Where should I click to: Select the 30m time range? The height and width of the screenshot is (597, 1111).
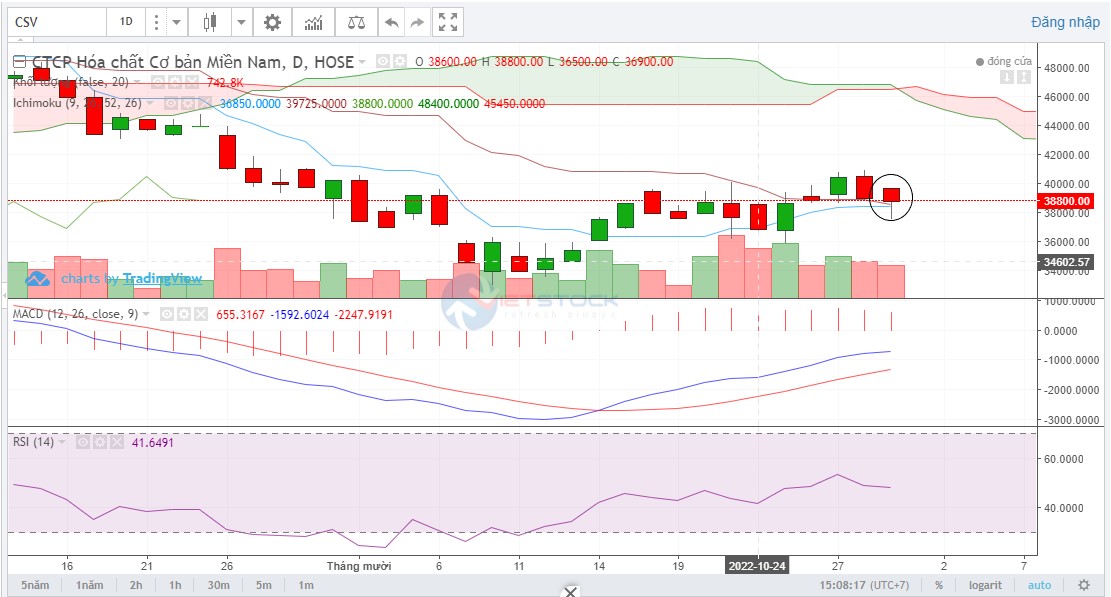(219, 585)
